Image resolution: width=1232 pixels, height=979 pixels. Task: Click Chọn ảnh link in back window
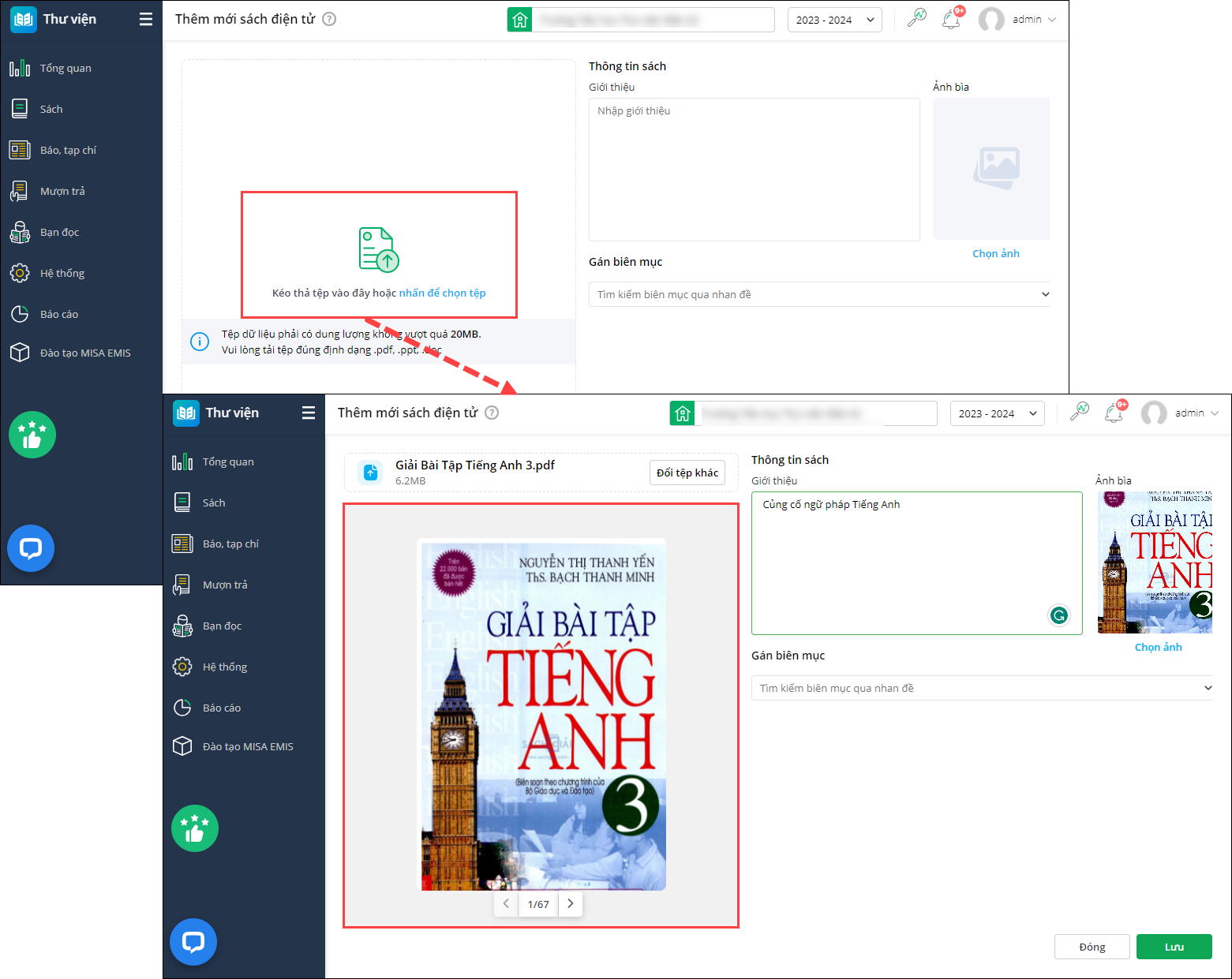tap(996, 253)
